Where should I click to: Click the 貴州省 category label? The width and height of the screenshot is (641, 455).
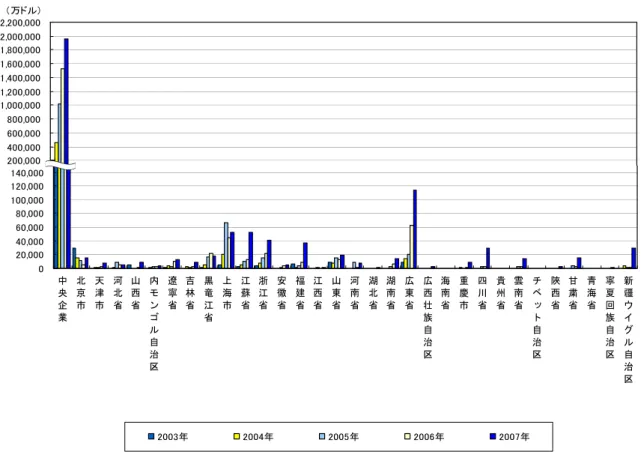[x=501, y=293]
